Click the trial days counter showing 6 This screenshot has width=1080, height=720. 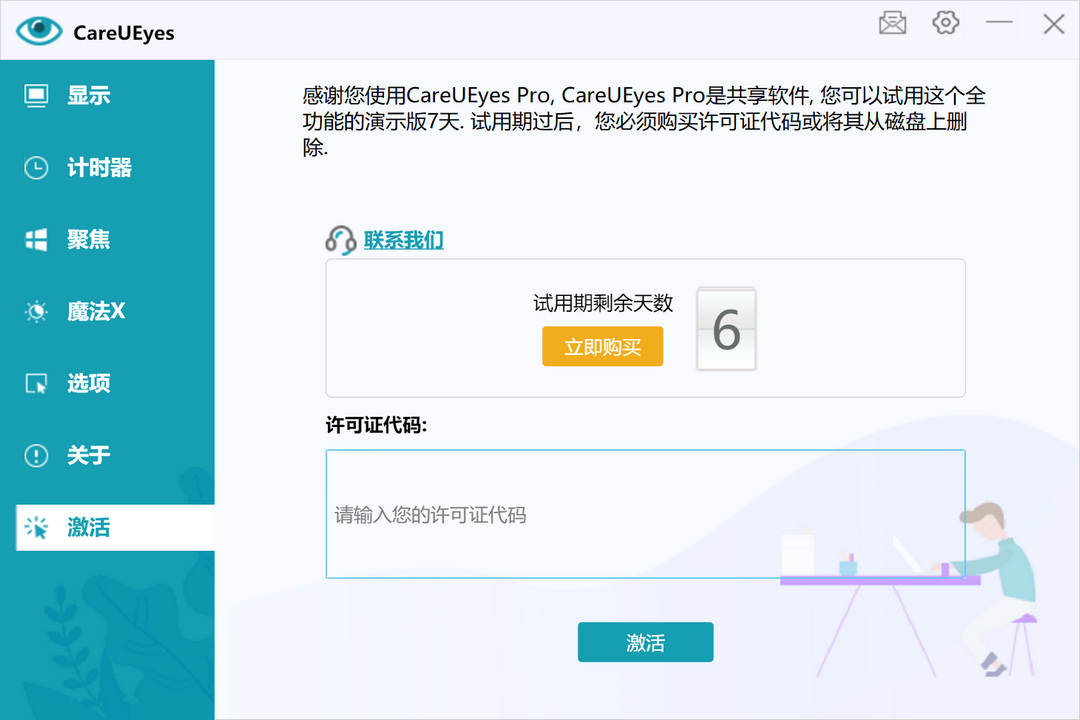pyautogui.click(x=726, y=329)
